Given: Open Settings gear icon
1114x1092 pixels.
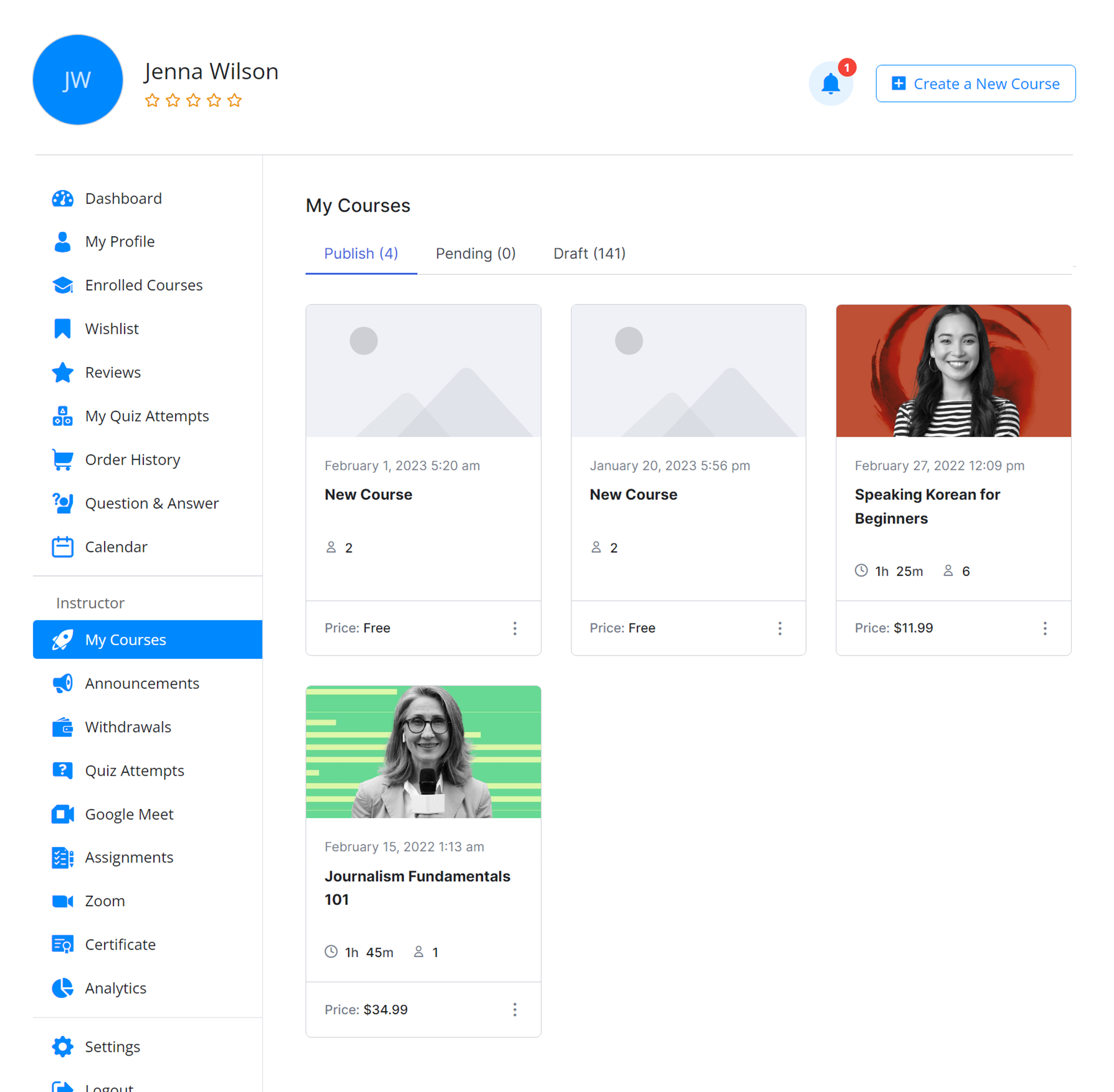Looking at the screenshot, I should coord(62,1046).
